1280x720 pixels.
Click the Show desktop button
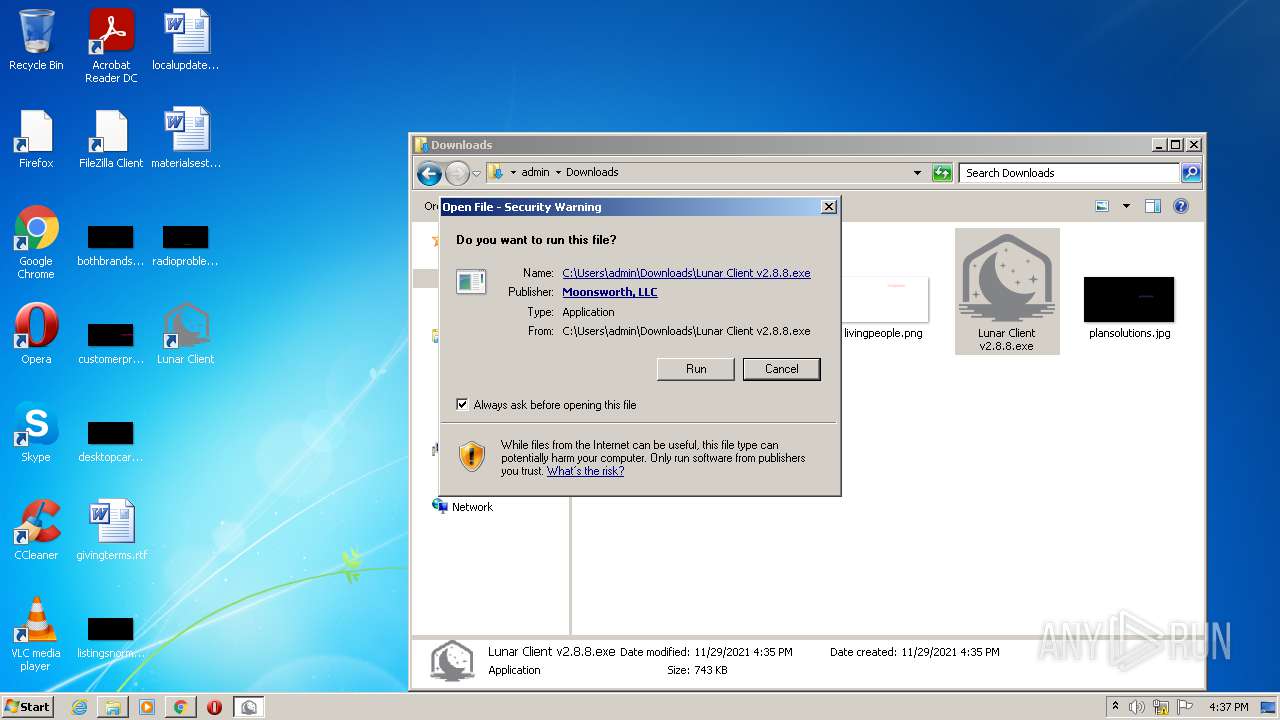1269,707
